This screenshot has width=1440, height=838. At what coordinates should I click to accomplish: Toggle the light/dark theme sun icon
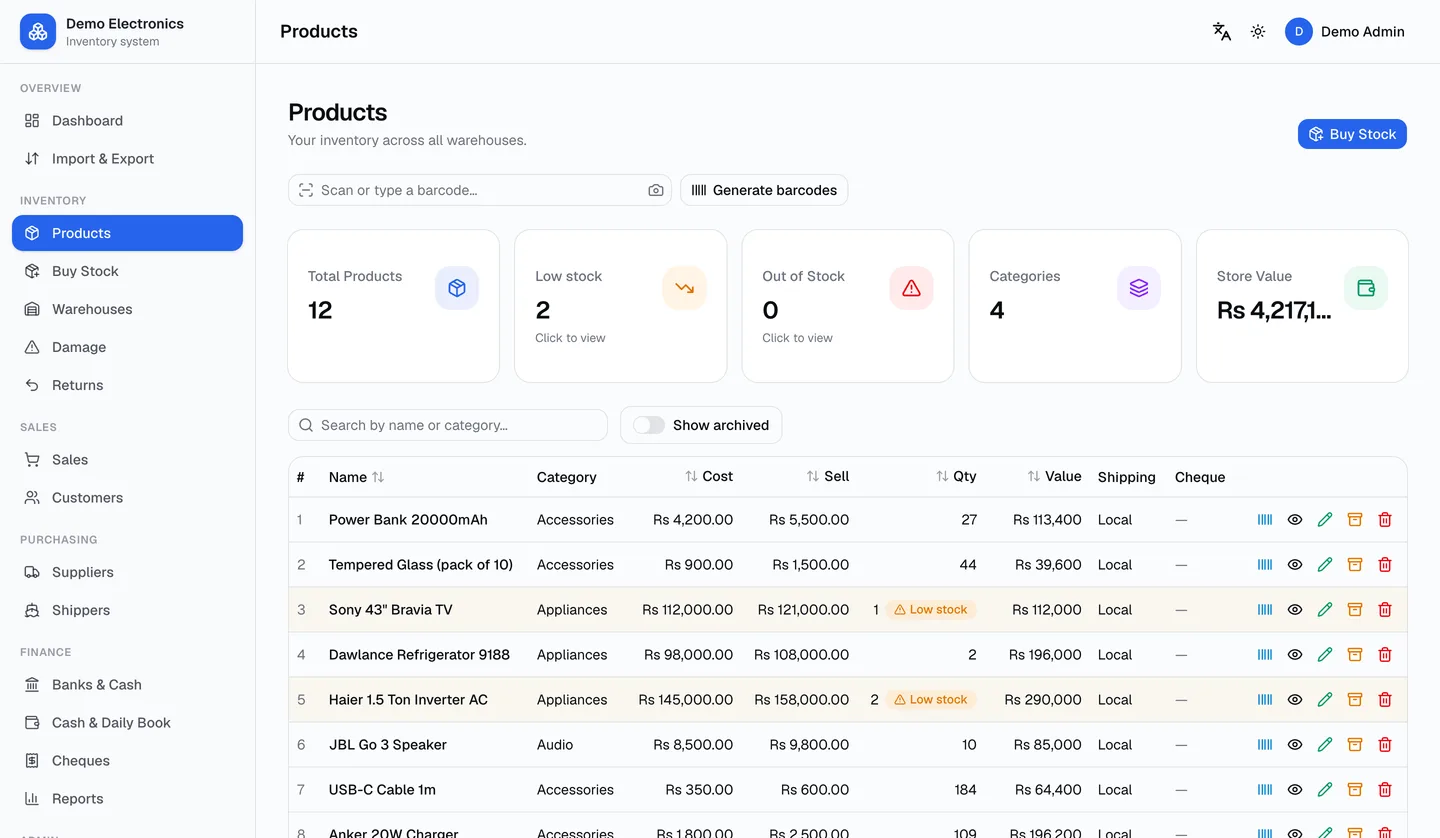(x=1258, y=32)
